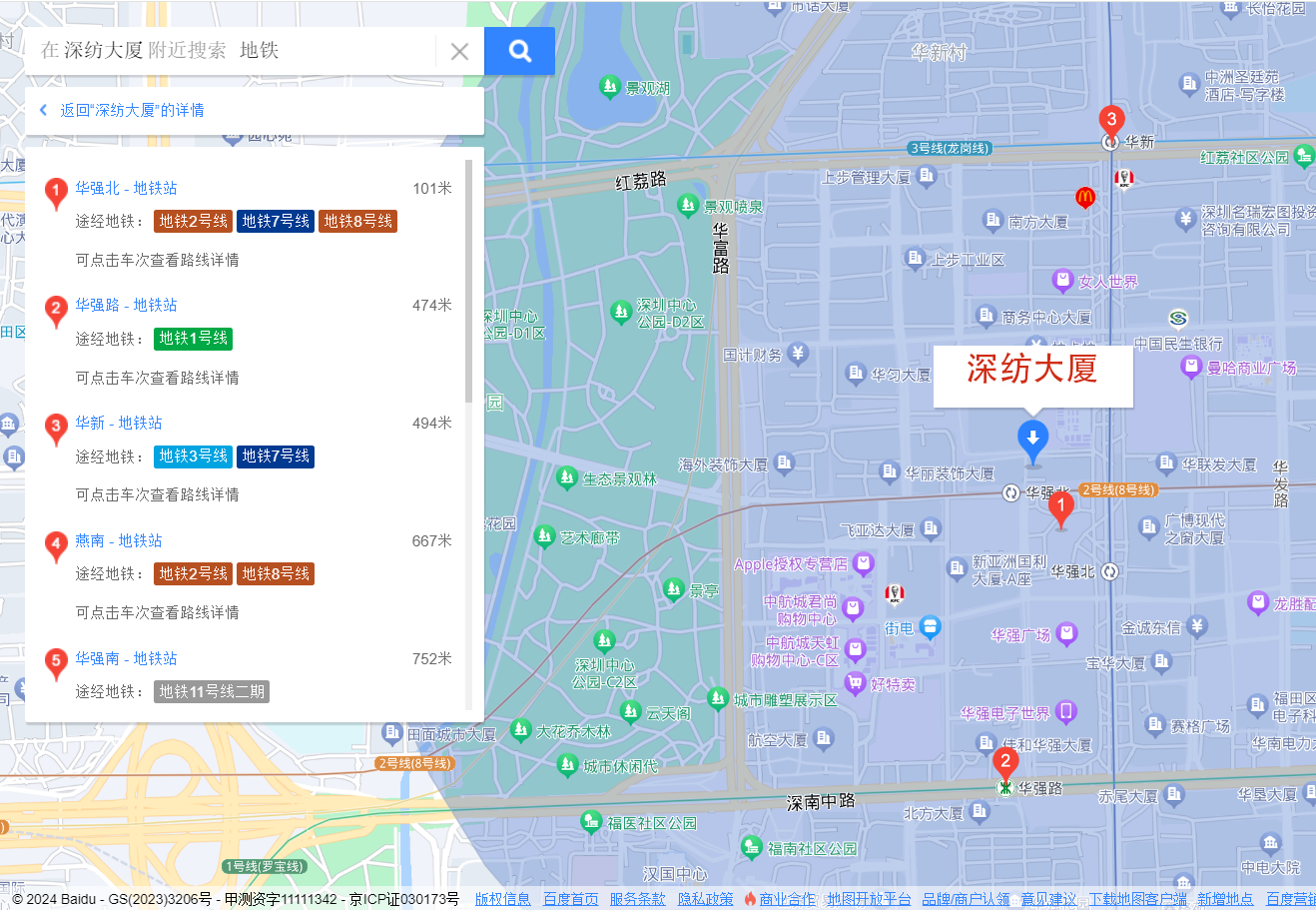Click the 女人世界 shopping icon
Viewport: 1316px width, 910px height.
[x=1063, y=281]
